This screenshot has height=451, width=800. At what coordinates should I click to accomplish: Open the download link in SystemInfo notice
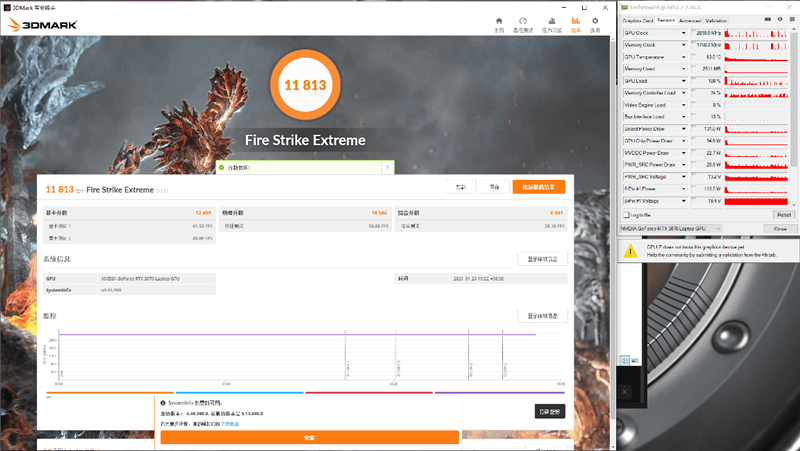pos(230,424)
